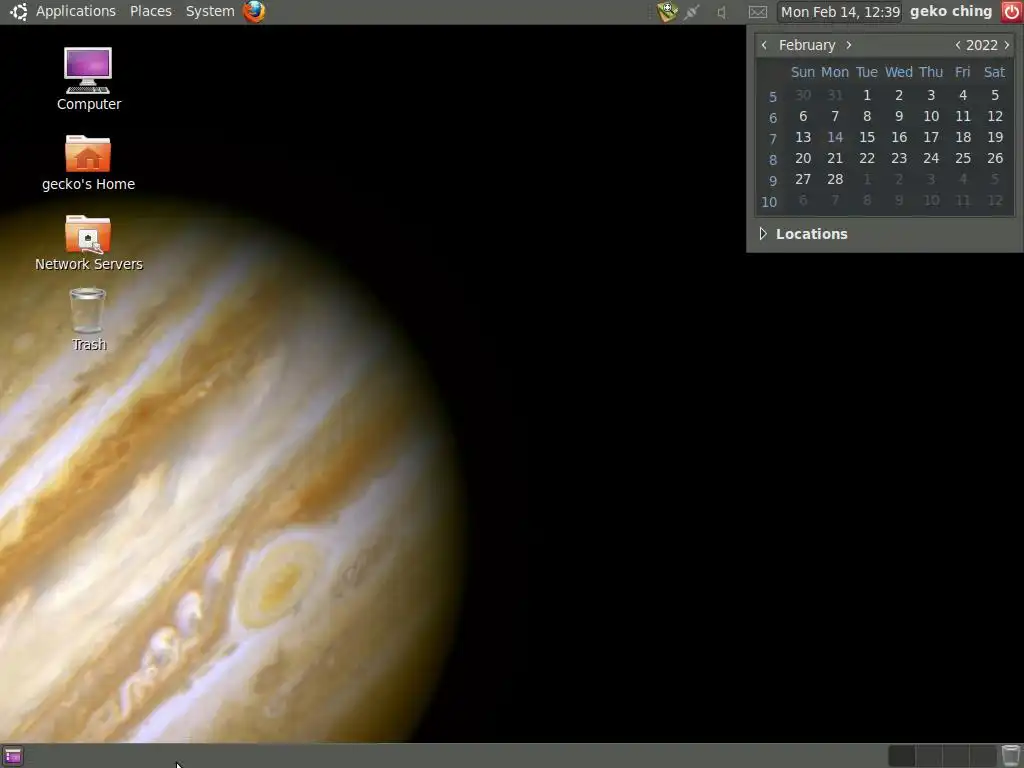Go to previous year arrow before 2022
Image resolution: width=1024 pixels, height=768 pixels.
tap(957, 45)
